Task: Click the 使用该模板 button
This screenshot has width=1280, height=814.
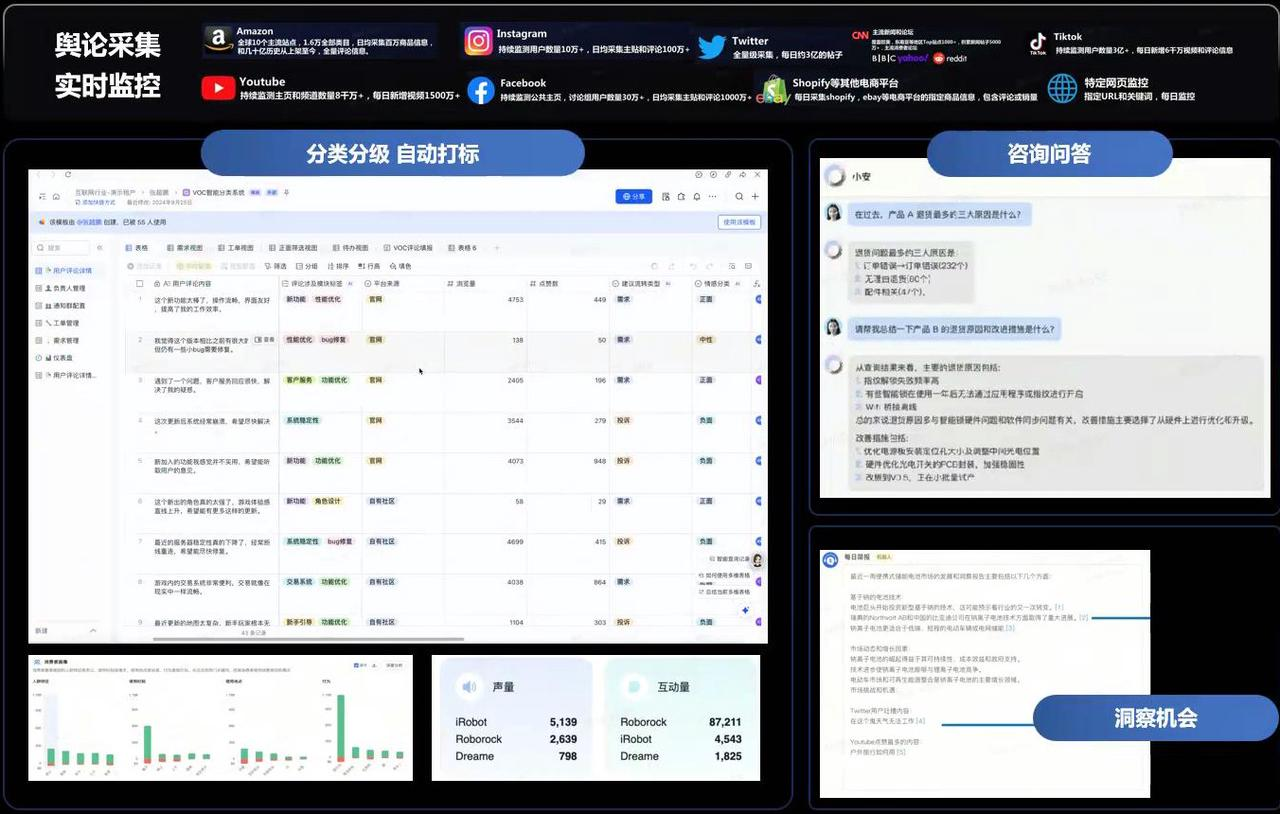Action: click(739, 222)
